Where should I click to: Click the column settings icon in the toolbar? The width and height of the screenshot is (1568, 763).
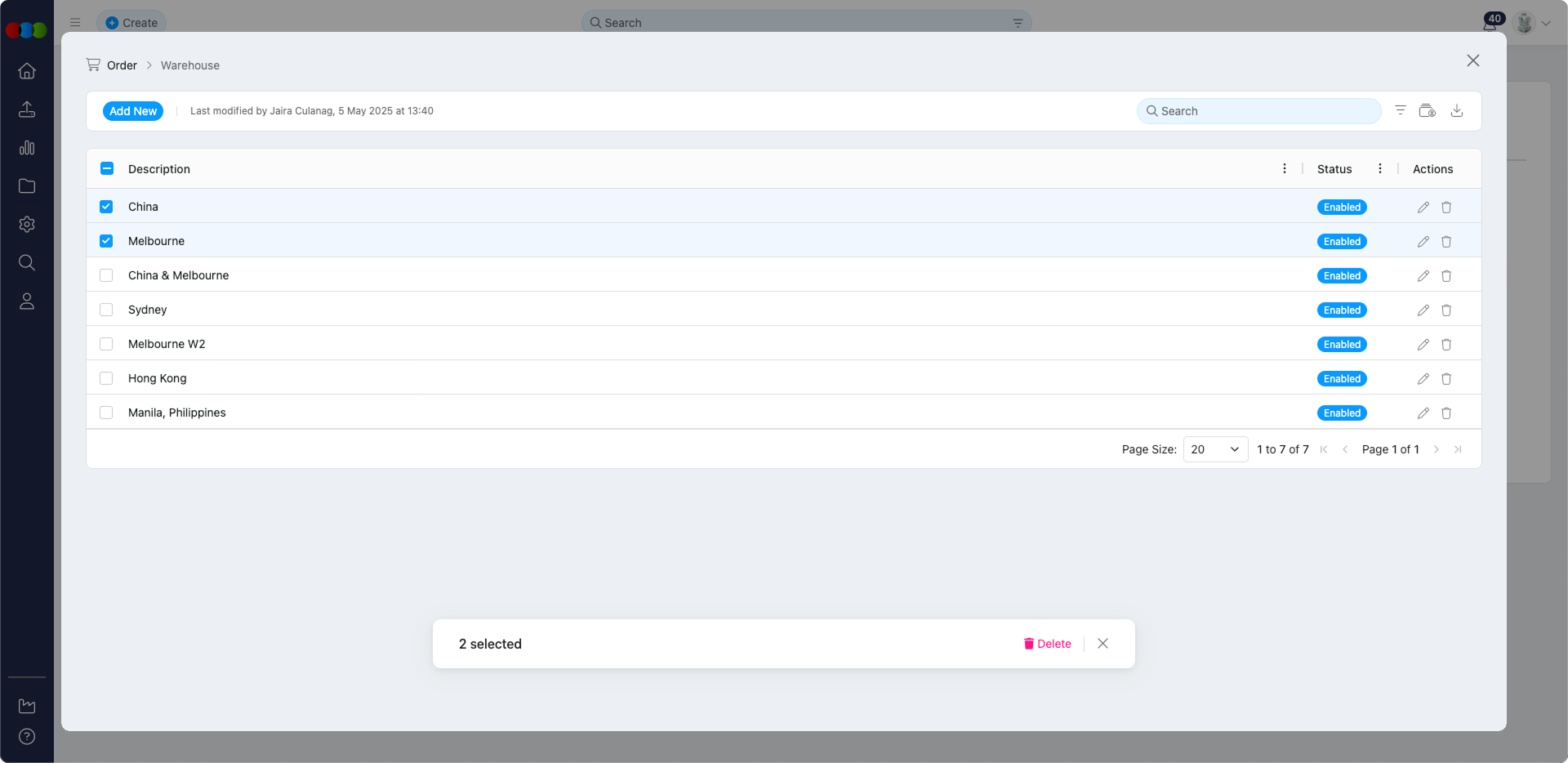point(1427,111)
